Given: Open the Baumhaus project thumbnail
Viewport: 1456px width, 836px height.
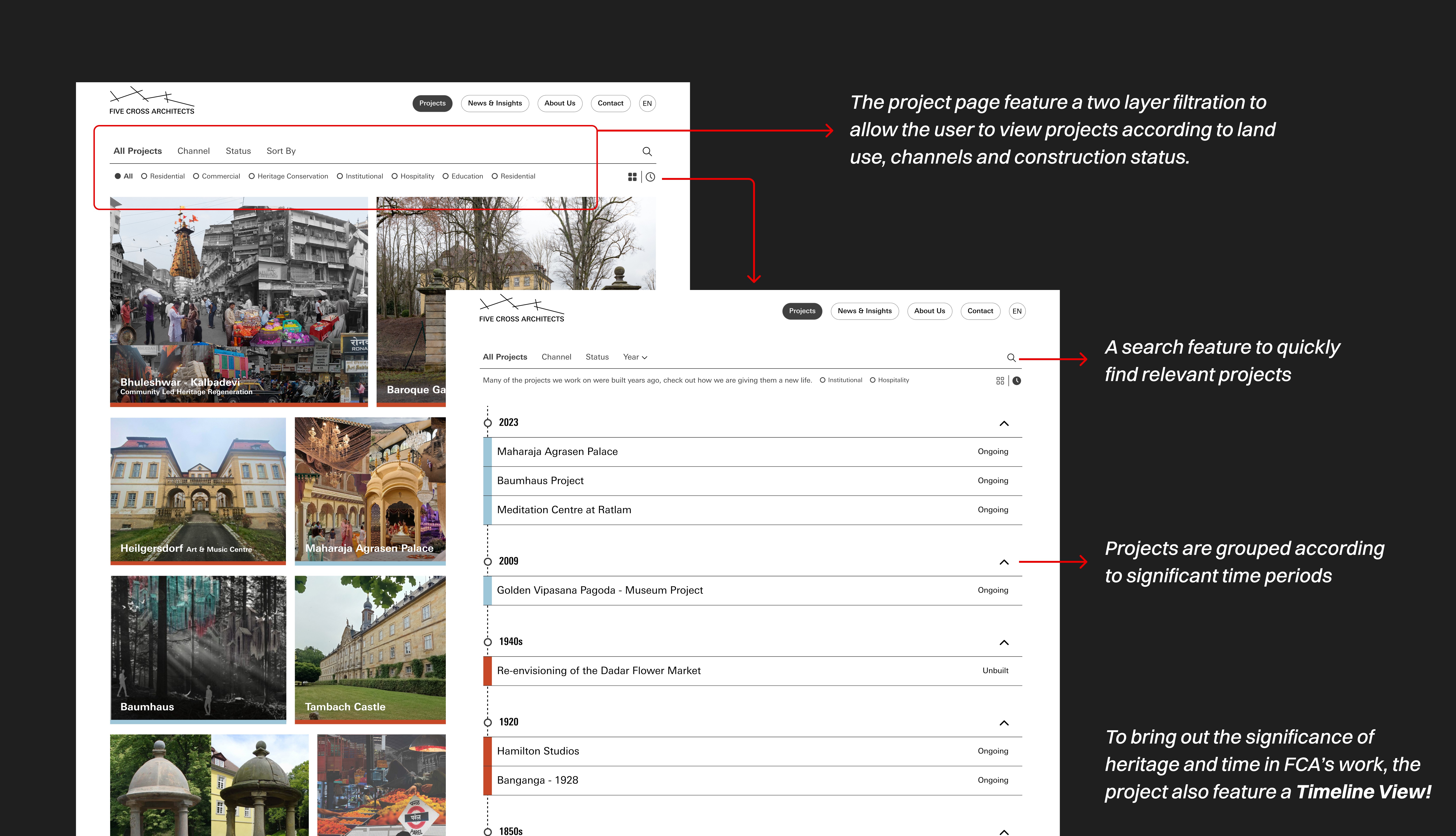Looking at the screenshot, I should click(x=198, y=649).
